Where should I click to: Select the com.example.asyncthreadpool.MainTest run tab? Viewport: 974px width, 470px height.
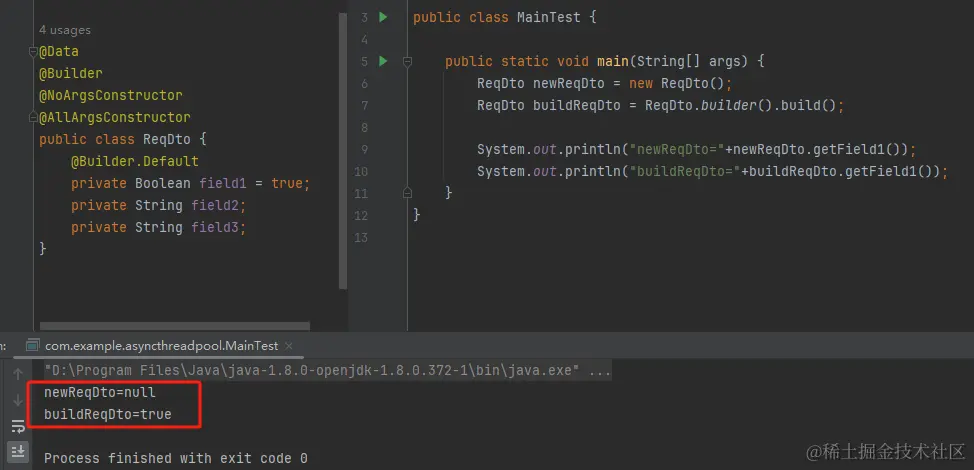click(x=161, y=346)
